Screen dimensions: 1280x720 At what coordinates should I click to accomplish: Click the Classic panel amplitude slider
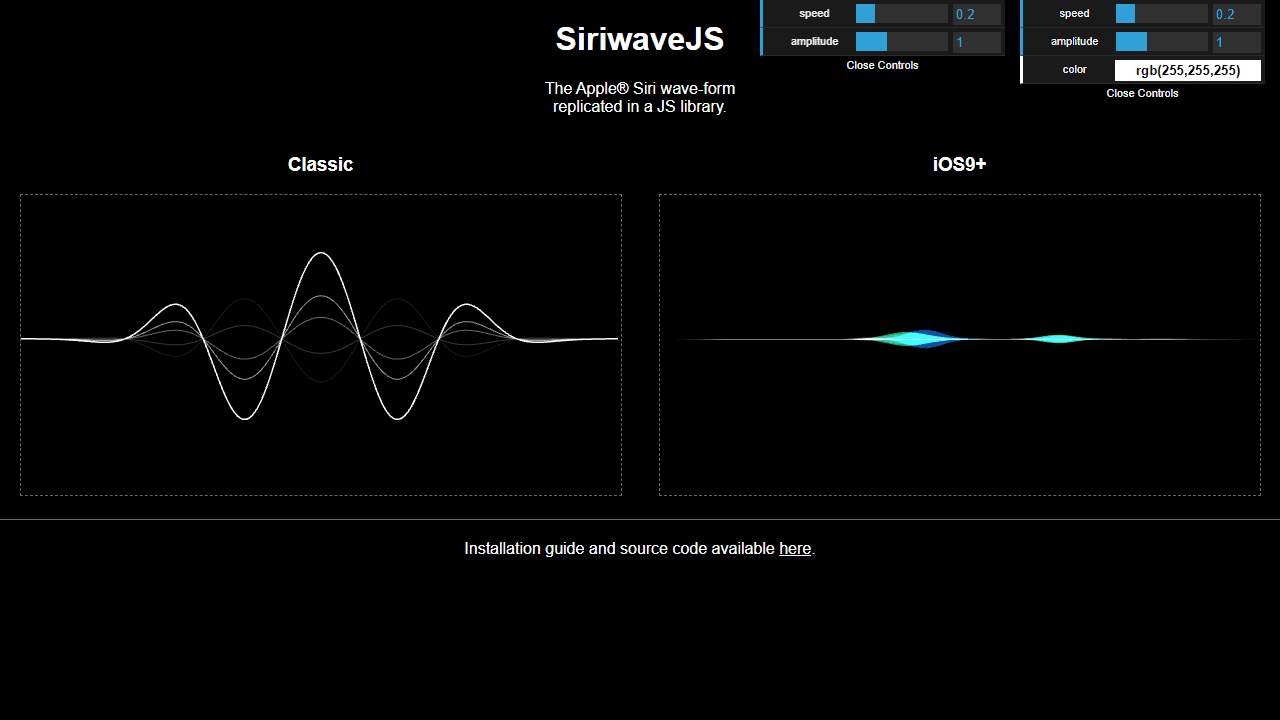[x=901, y=42]
